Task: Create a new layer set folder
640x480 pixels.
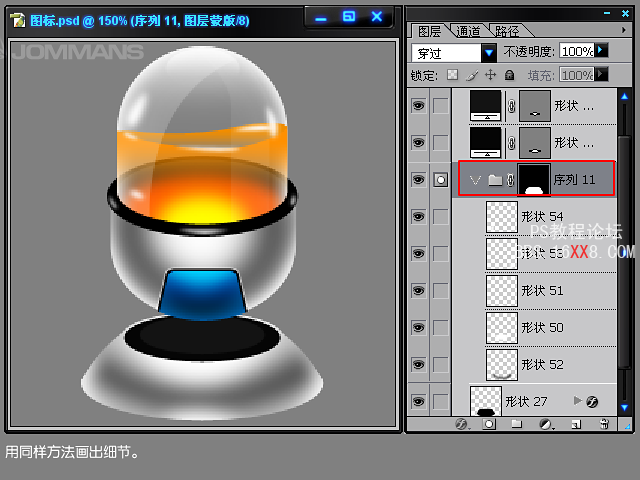Action: (x=517, y=424)
